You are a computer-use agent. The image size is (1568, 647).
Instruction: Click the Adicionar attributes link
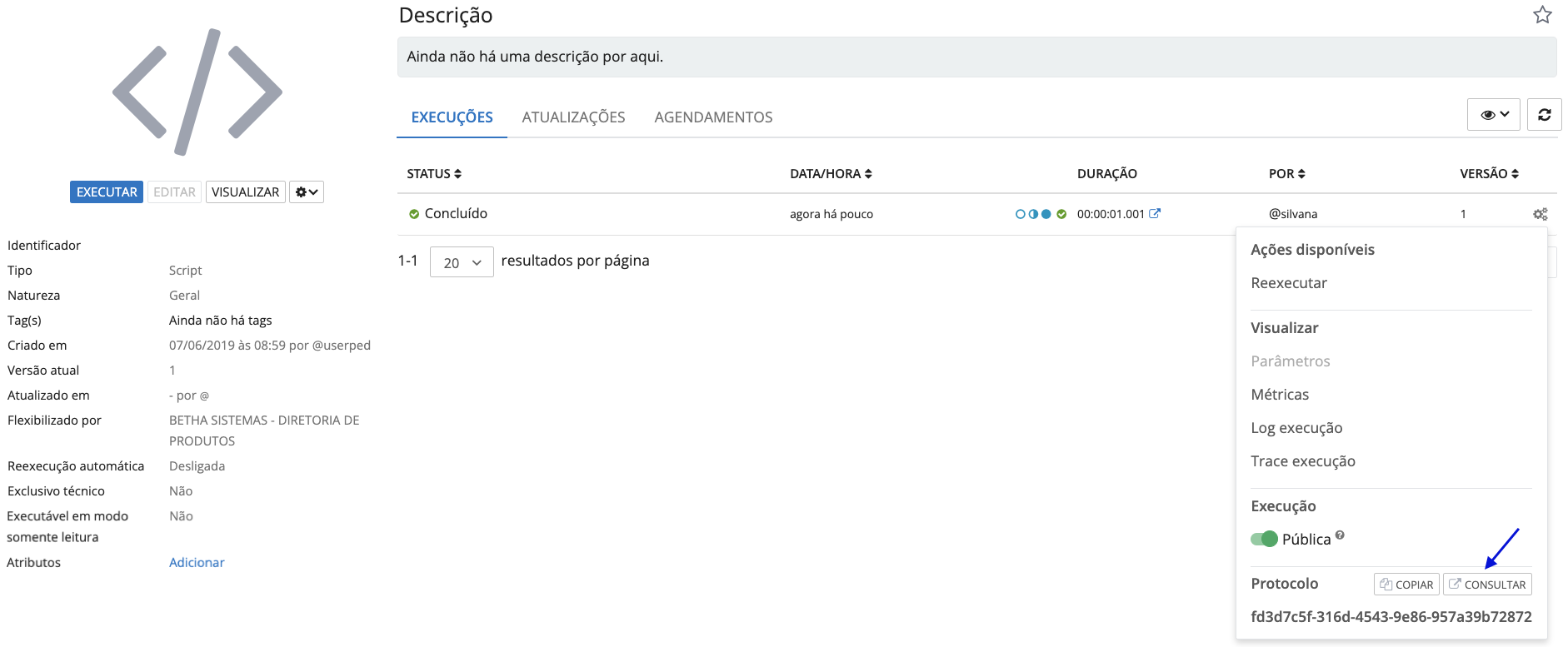(x=197, y=563)
